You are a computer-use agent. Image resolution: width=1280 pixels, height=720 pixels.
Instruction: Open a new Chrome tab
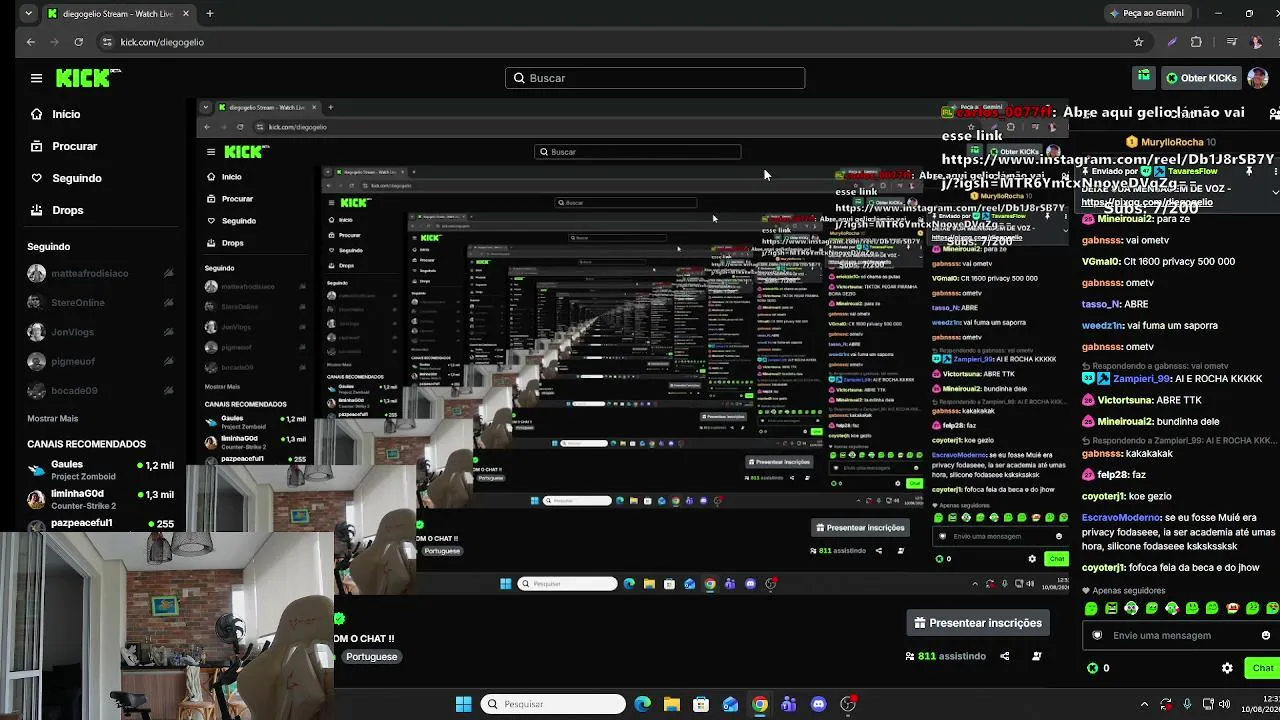tap(210, 14)
